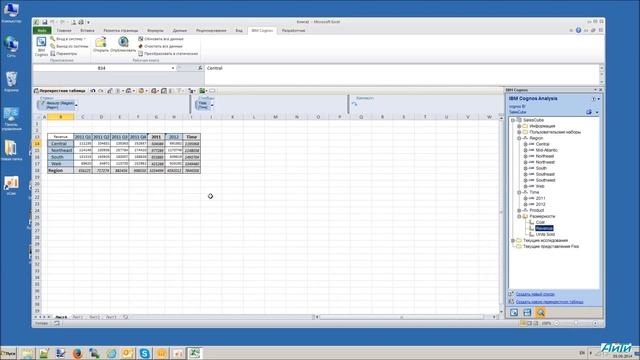
Task: Open the Name Box dropdown arrow
Action: (173, 68)
